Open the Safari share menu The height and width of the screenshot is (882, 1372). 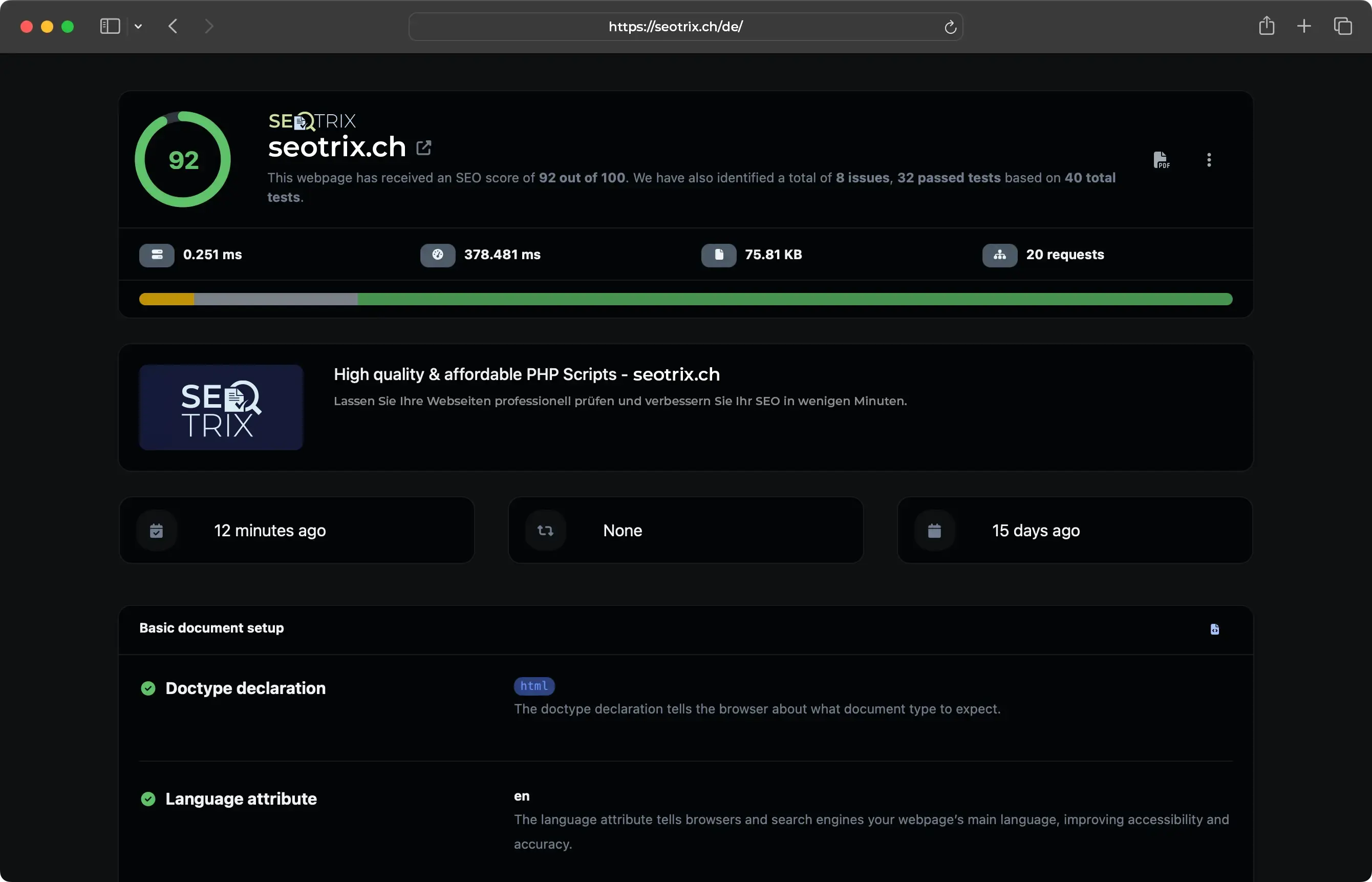point(1267,26)
